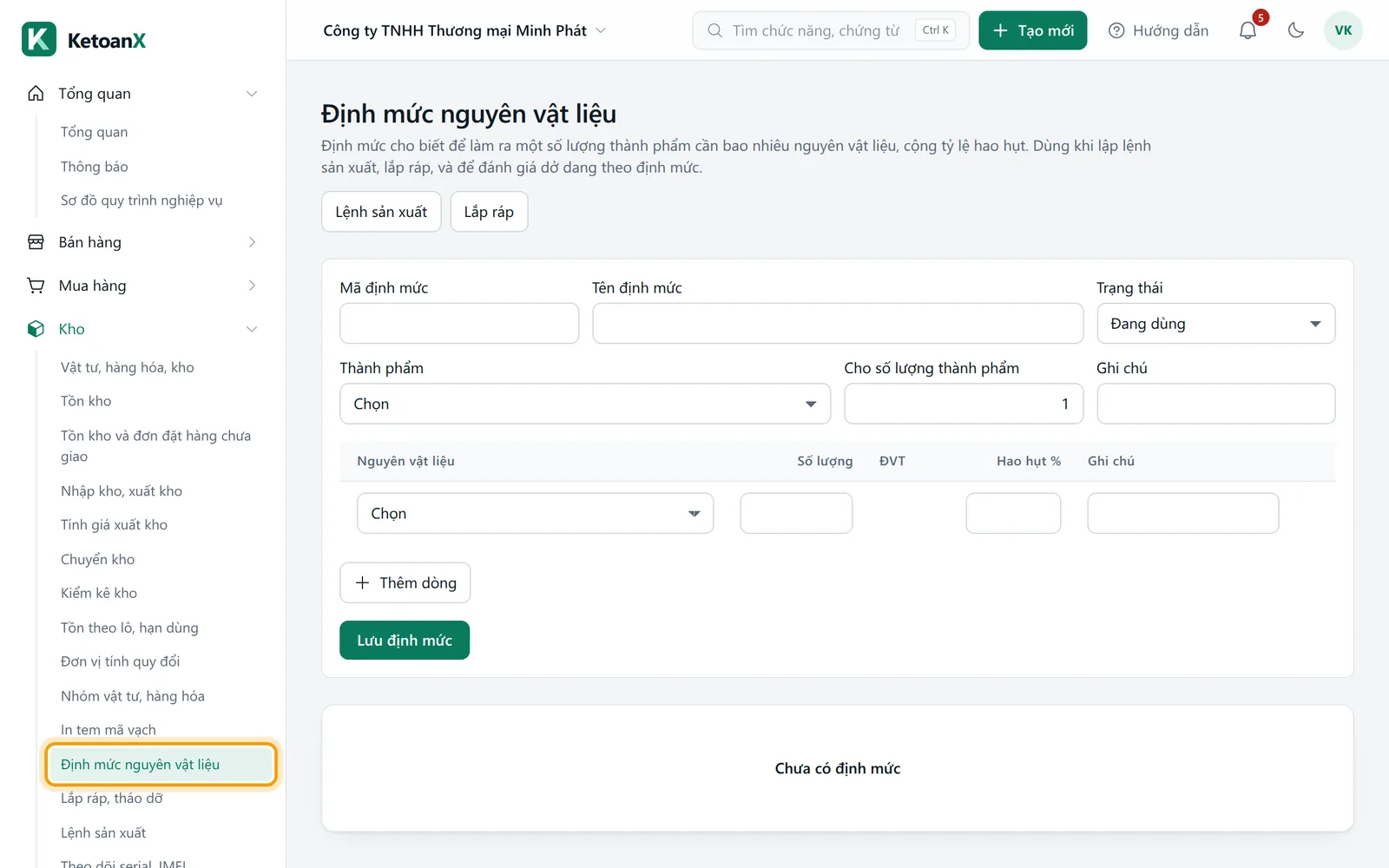Open the VK user avatar menu
This screenshot has height=868, width=1389.
[x=1343, y=30]
